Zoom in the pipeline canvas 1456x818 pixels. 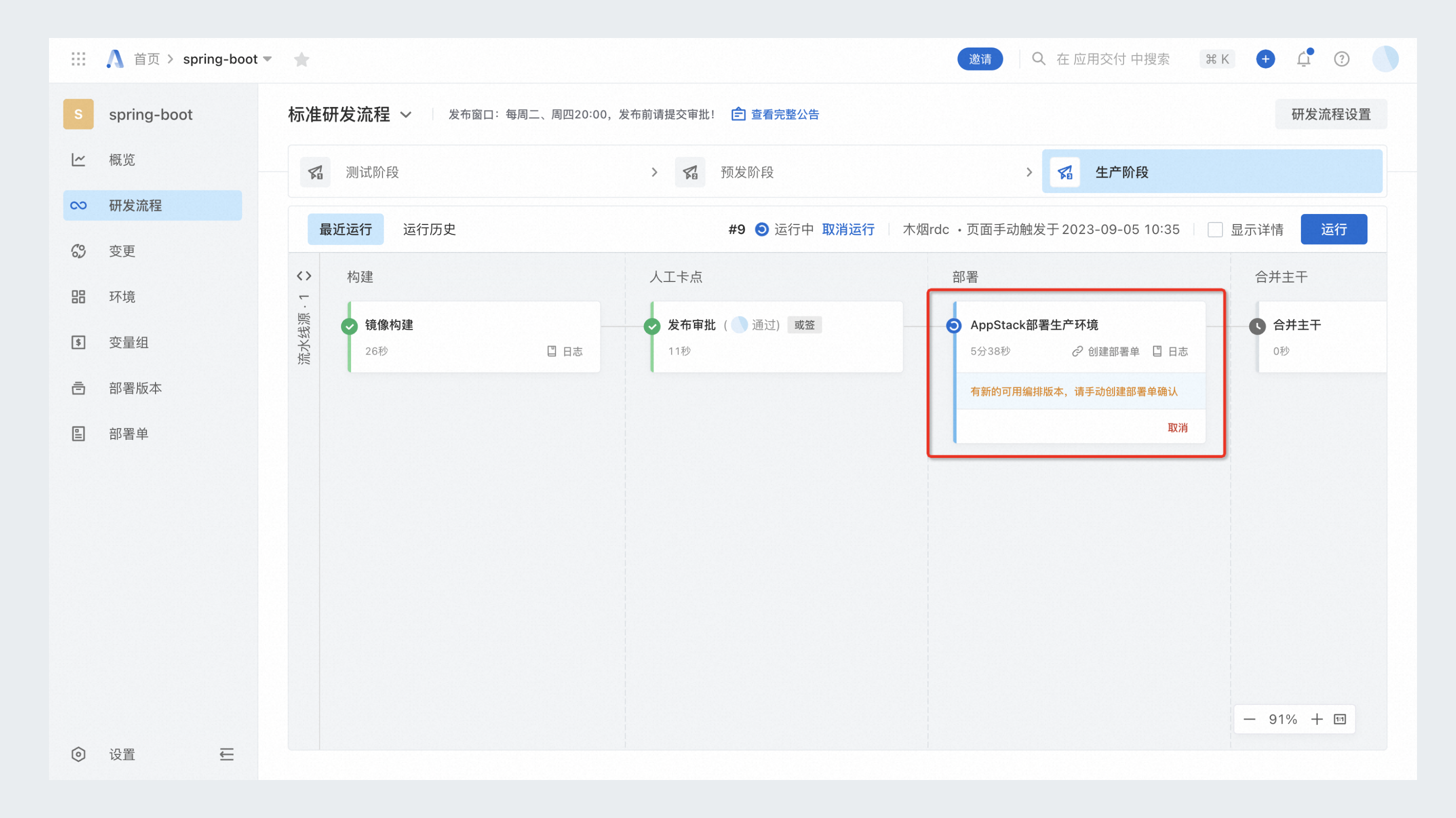1317,719
